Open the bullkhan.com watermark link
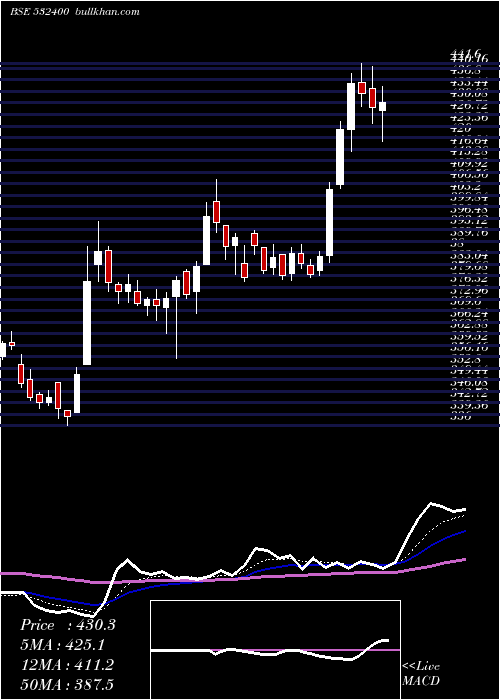500x700 pixels. click(x=106, y=12)
